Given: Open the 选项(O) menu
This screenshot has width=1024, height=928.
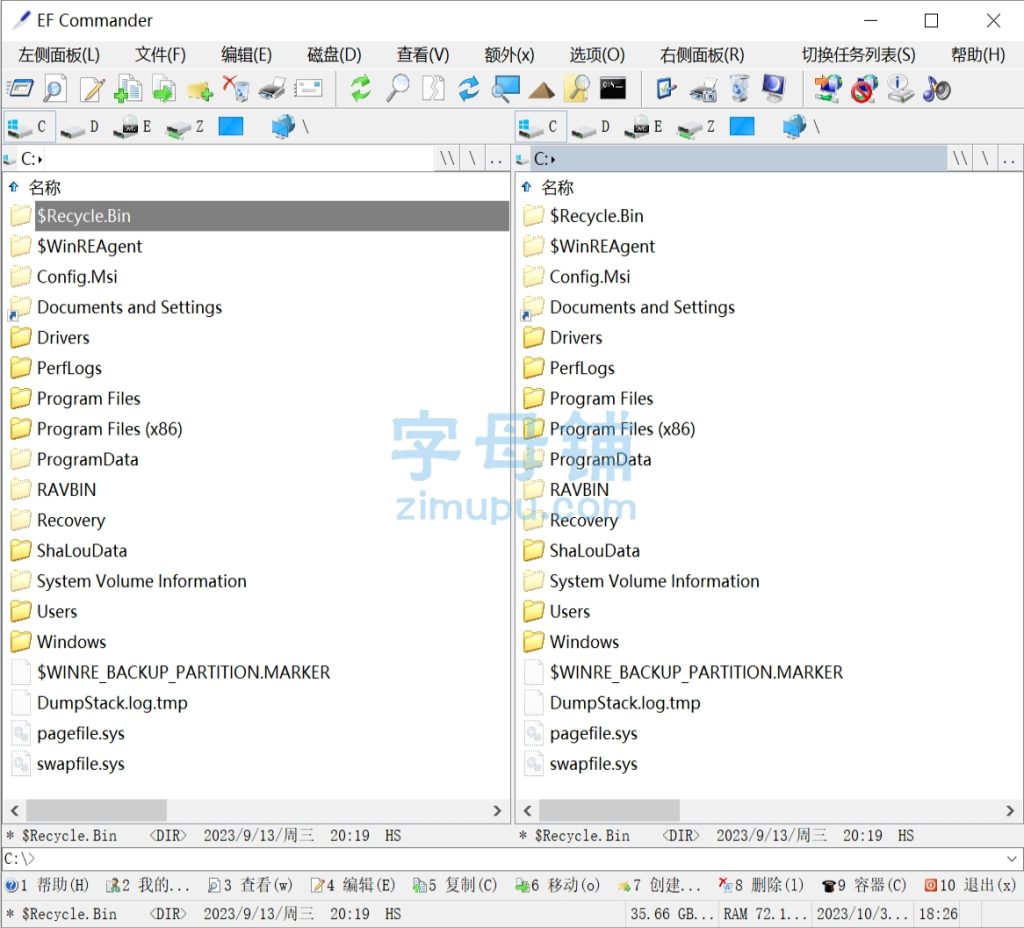Looking at the screenshot, I should click(x=598, y=55).
